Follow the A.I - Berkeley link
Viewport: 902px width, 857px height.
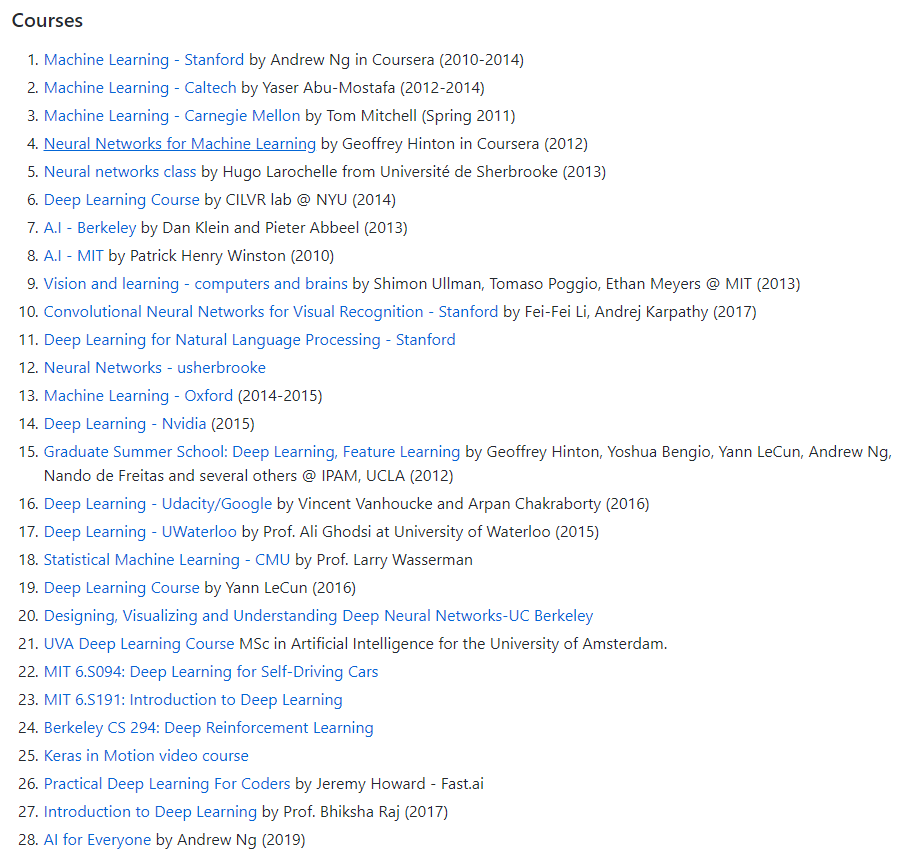90,228
